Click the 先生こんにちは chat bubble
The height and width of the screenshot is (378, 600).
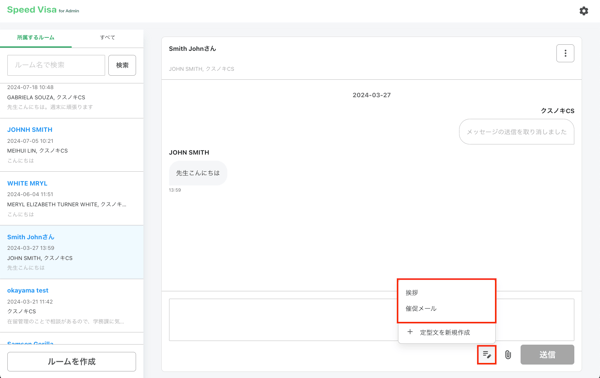198,173
